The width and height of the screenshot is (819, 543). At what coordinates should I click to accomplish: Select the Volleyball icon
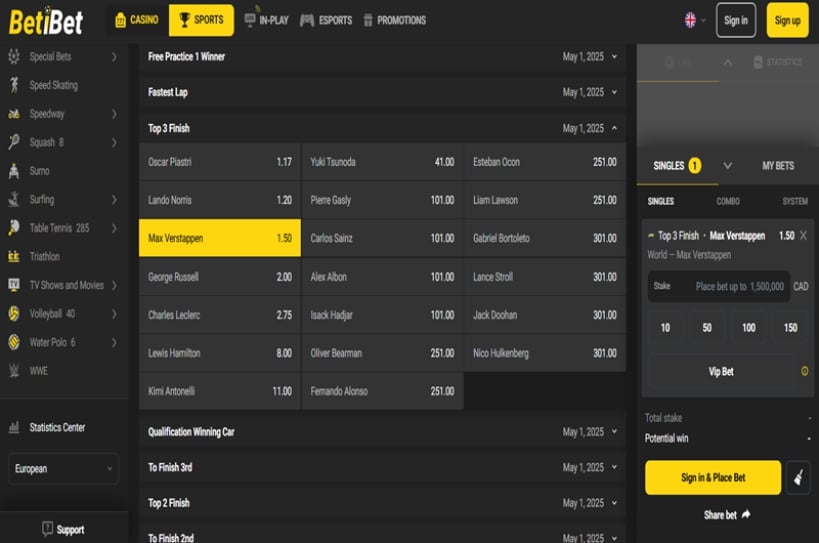(x=14, y=313)
